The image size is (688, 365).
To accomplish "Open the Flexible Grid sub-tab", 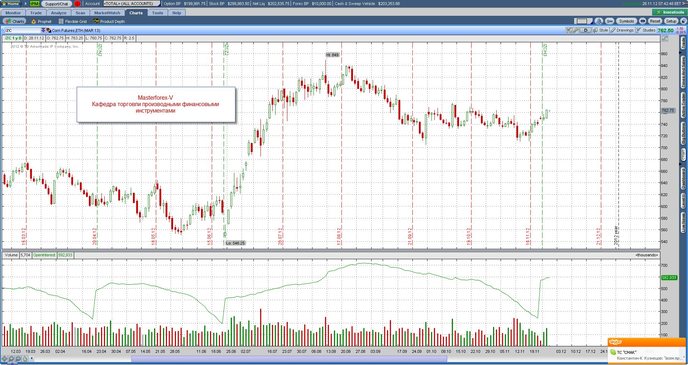I will [x=72, y=21].
